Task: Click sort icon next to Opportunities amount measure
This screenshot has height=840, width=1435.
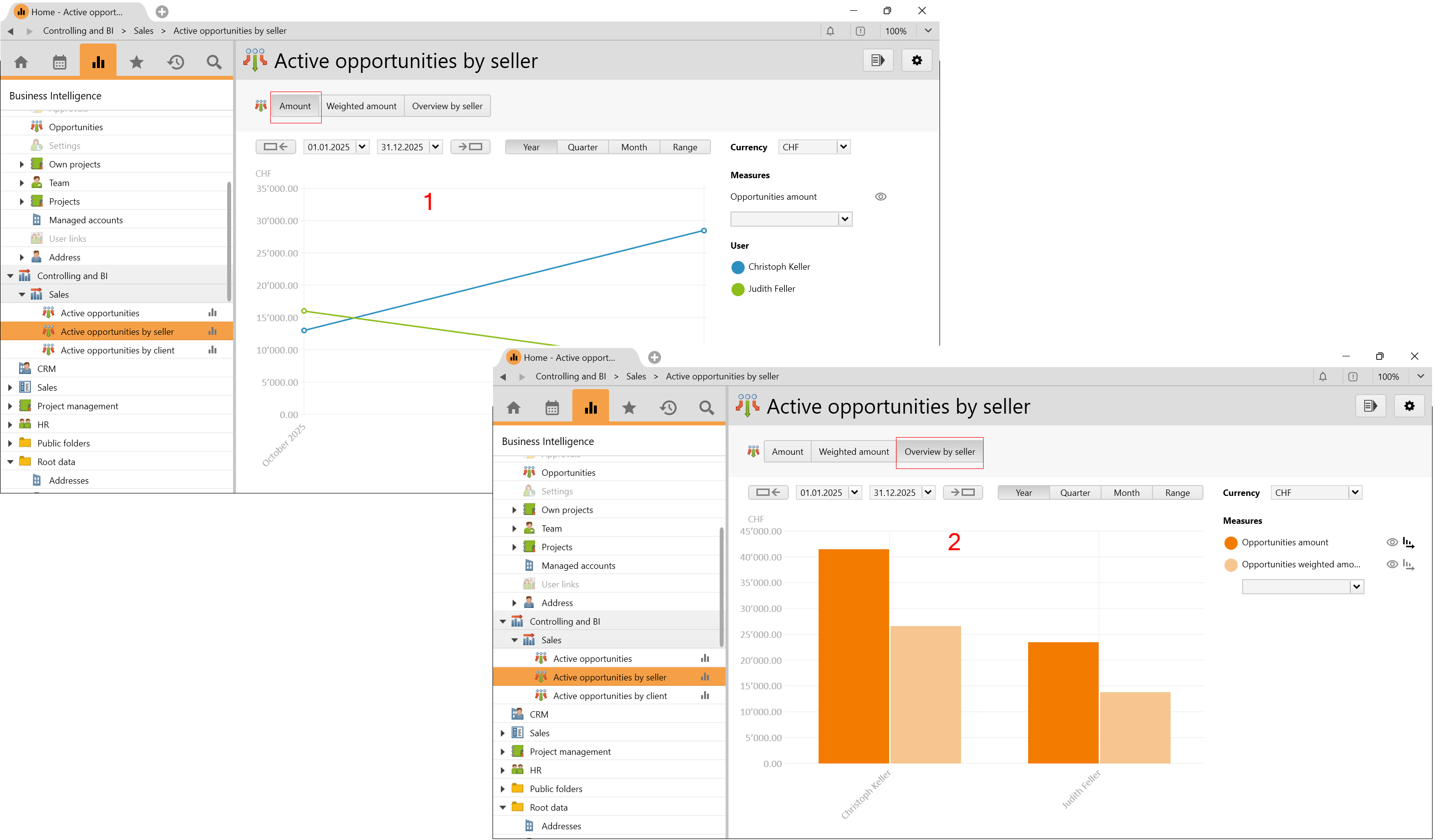Action: [1408, 542]
